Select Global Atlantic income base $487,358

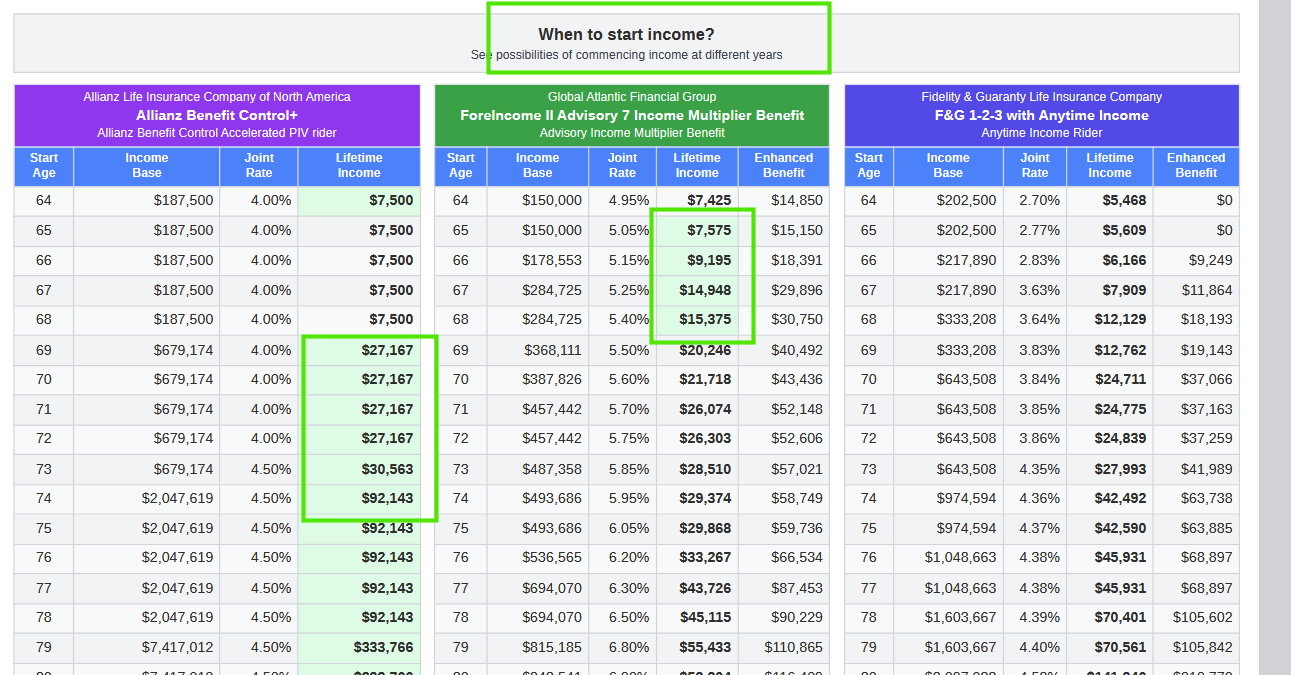[552, 469]
